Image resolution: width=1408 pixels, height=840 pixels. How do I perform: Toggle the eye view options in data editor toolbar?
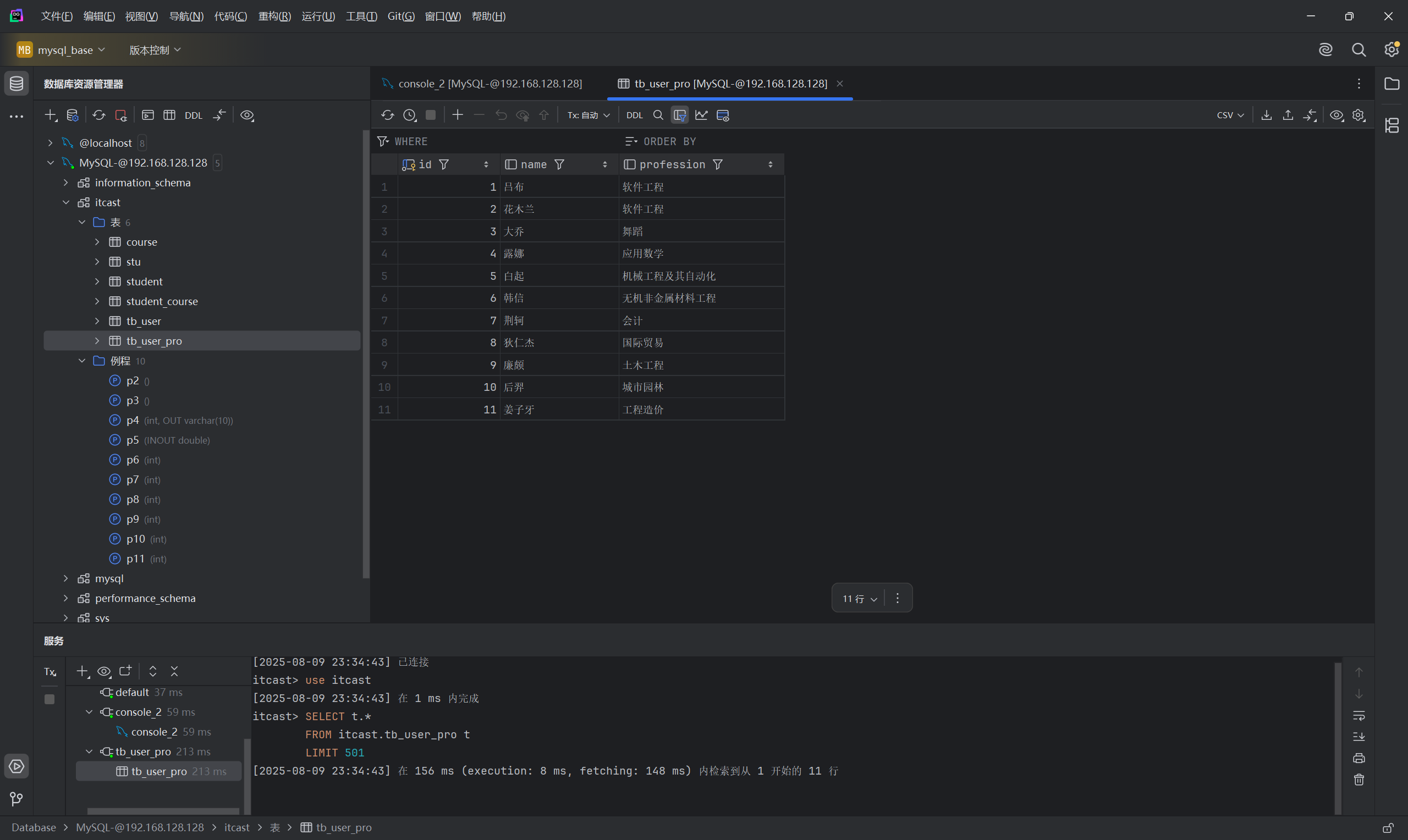[x=1336, y=115]
